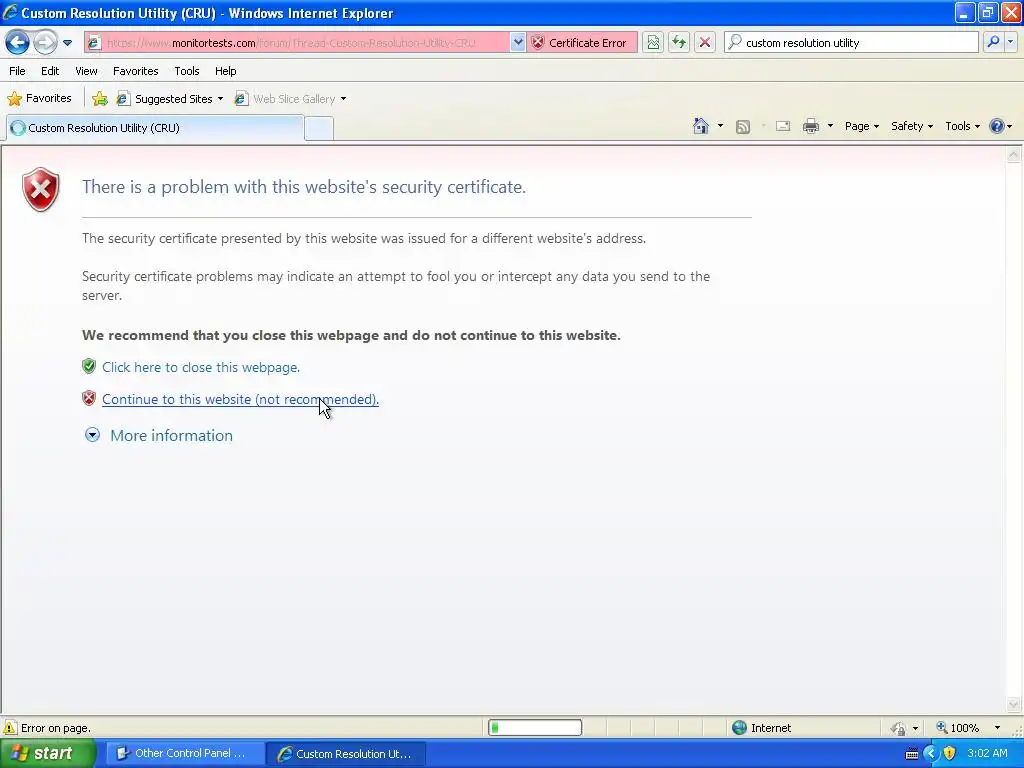Click the Internet Explorer title bar icon
This screenshot has height=768, width=1024.
10,12
